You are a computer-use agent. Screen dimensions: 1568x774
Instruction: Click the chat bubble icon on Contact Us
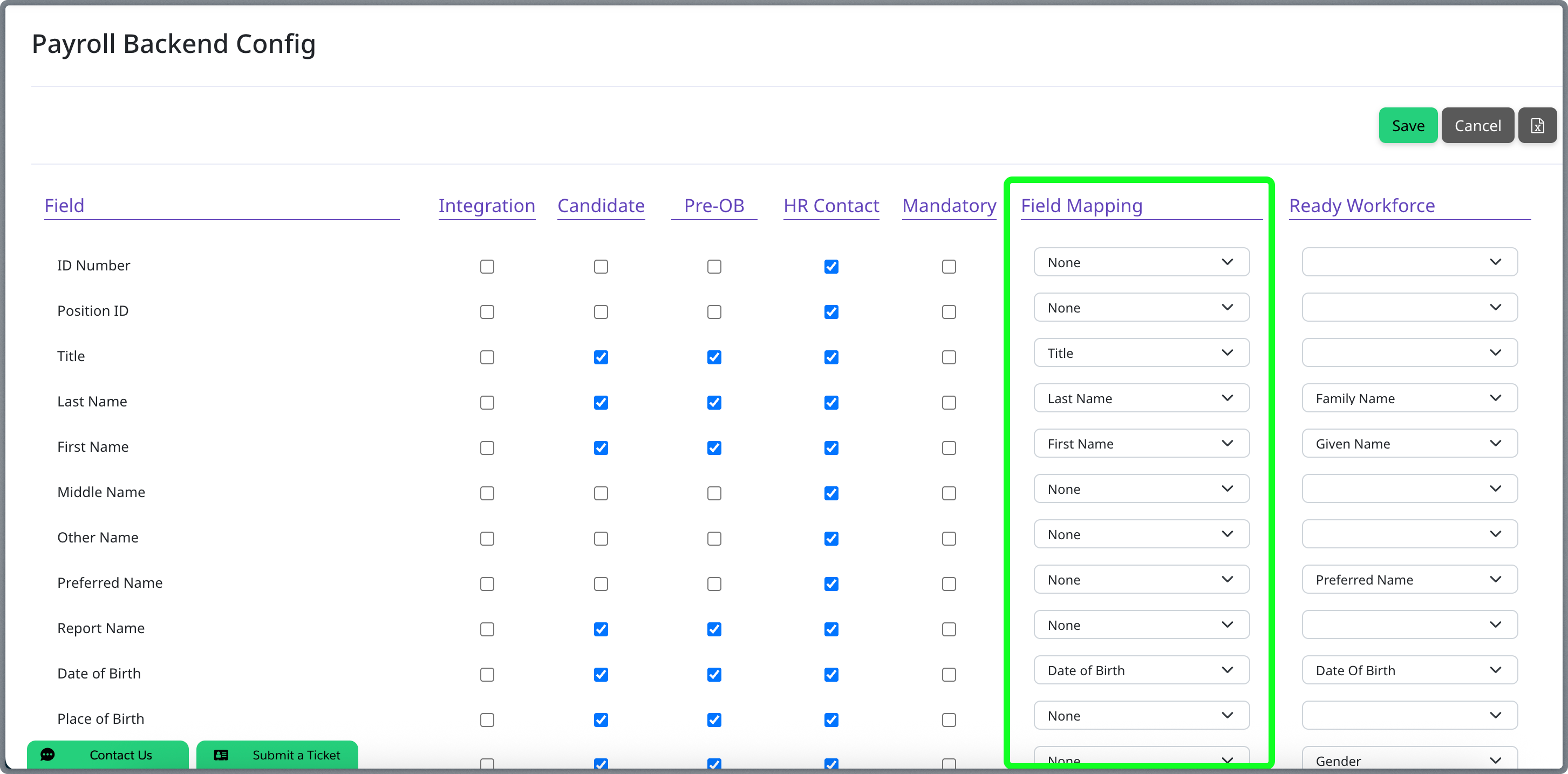pyautogui.click(x=47, y=755)
